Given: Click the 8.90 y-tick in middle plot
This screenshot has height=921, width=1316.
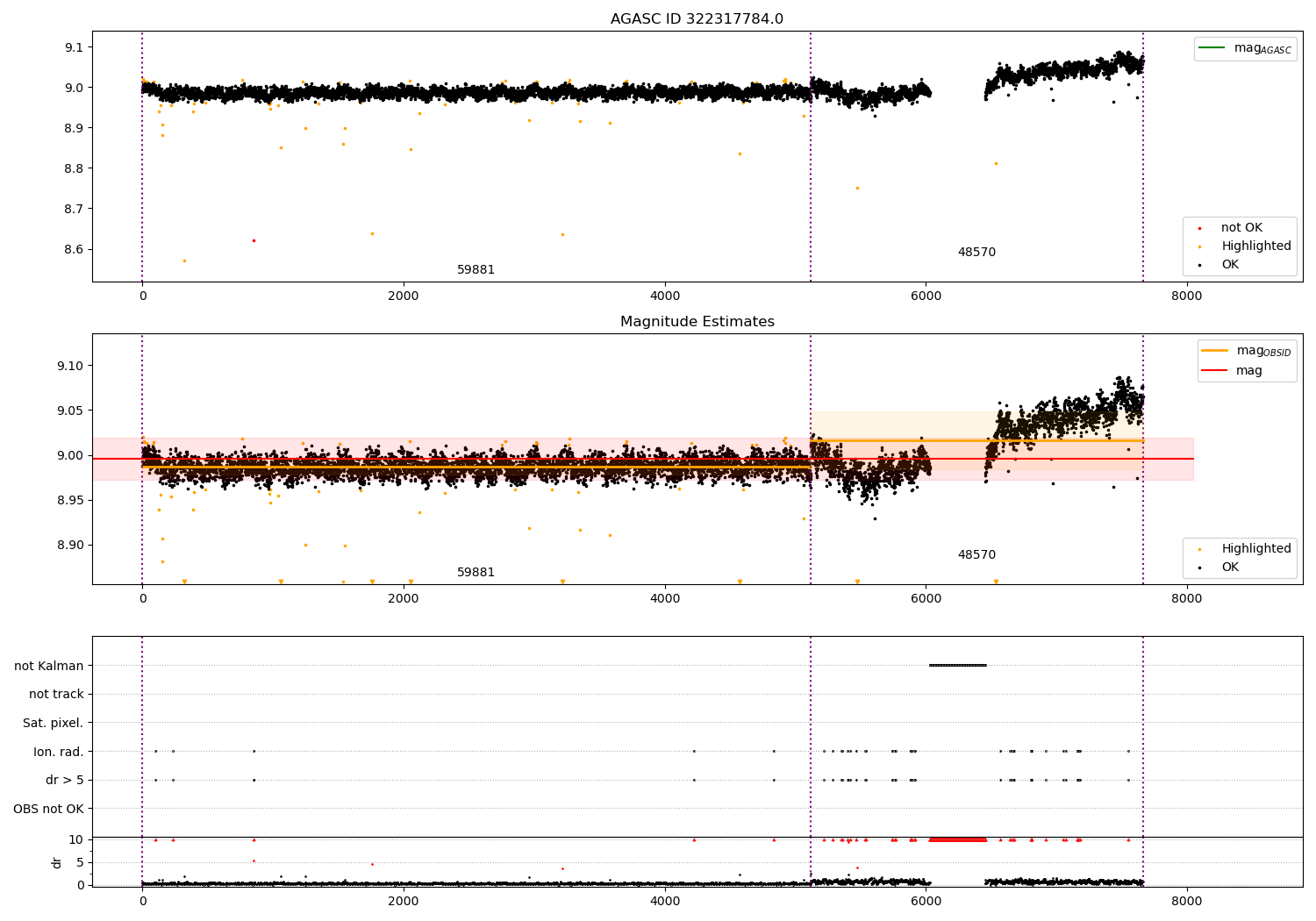Looking at the screenshot, I should click(71, 546).
